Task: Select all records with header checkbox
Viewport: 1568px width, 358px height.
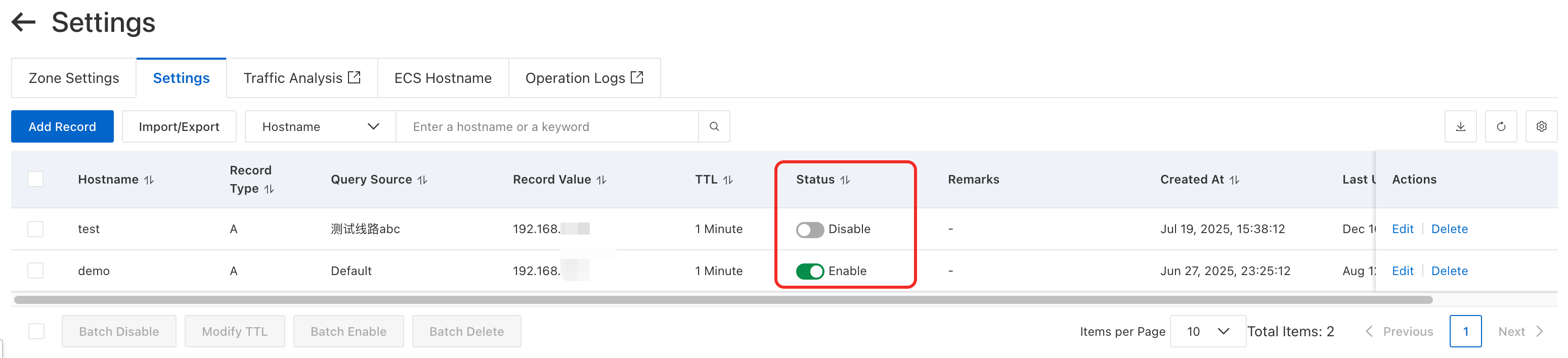Action: (x=36, y=180)
